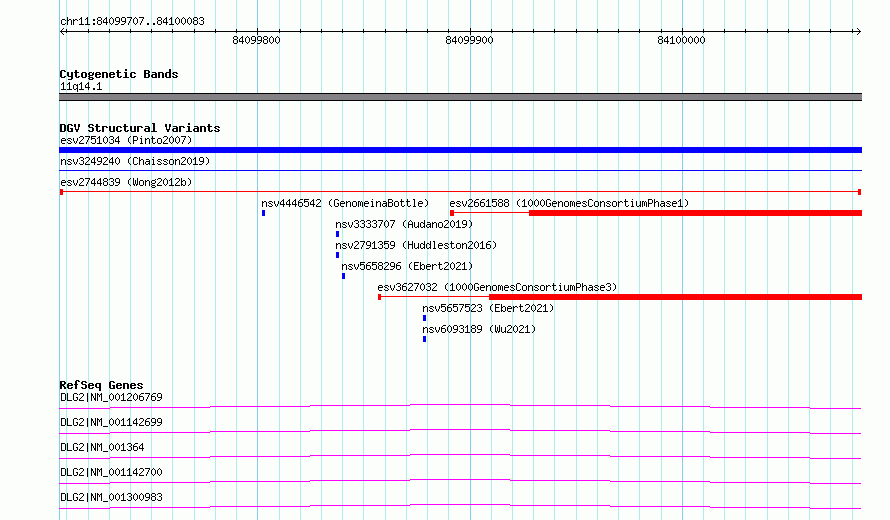Open the esv2661588 (1000GenomesConsortiumPhase1) label
Viewport: 890px width, 520px height.
point(569,203)
